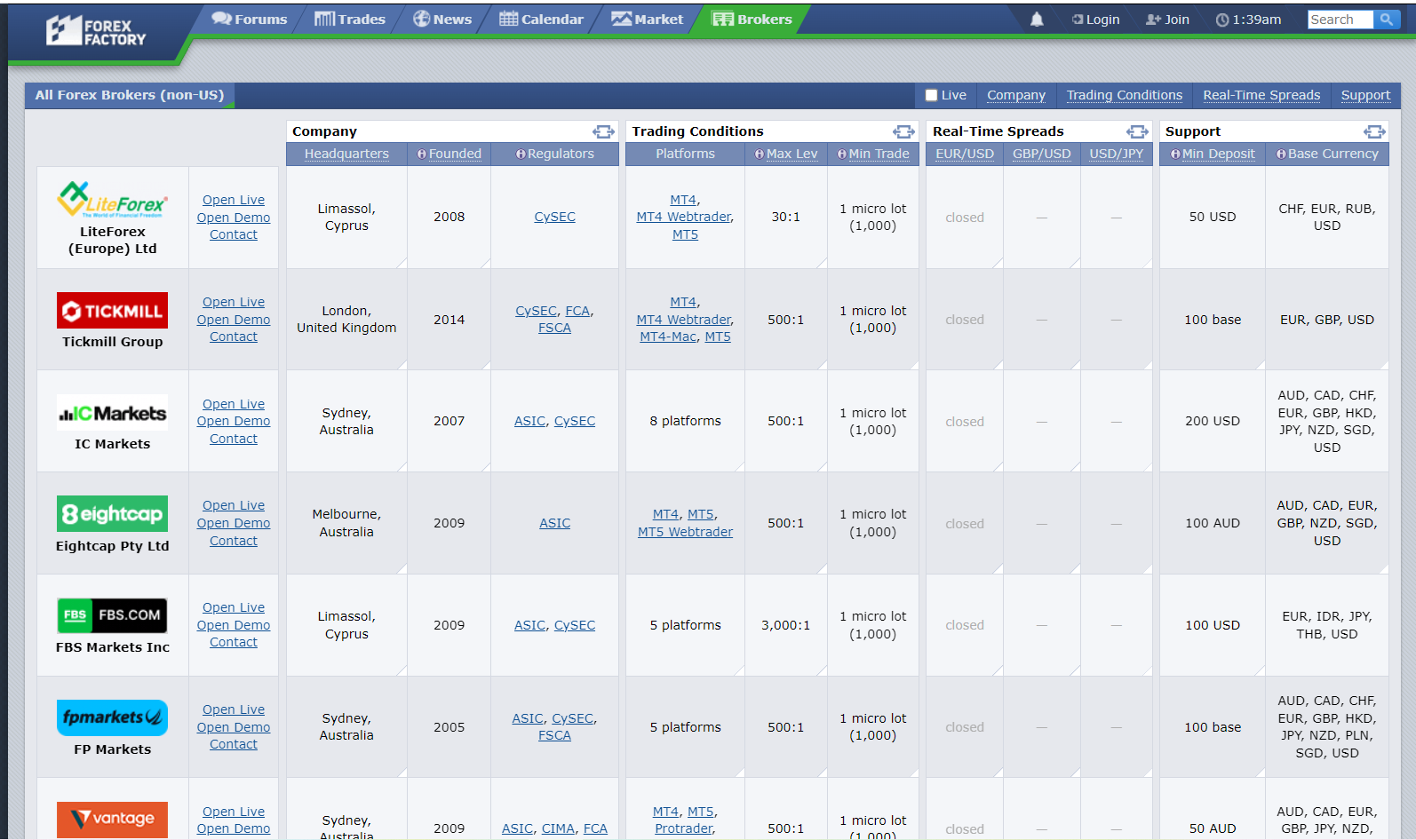Open Vantage CIMA regulator link
This screenshot has height=840, width=1416.
tap(558, 828)
